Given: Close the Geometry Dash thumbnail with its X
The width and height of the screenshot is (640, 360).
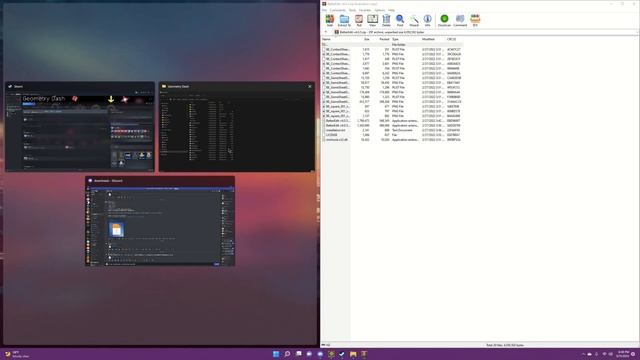Looking at the screenshot, I should [x=309, y=87].
